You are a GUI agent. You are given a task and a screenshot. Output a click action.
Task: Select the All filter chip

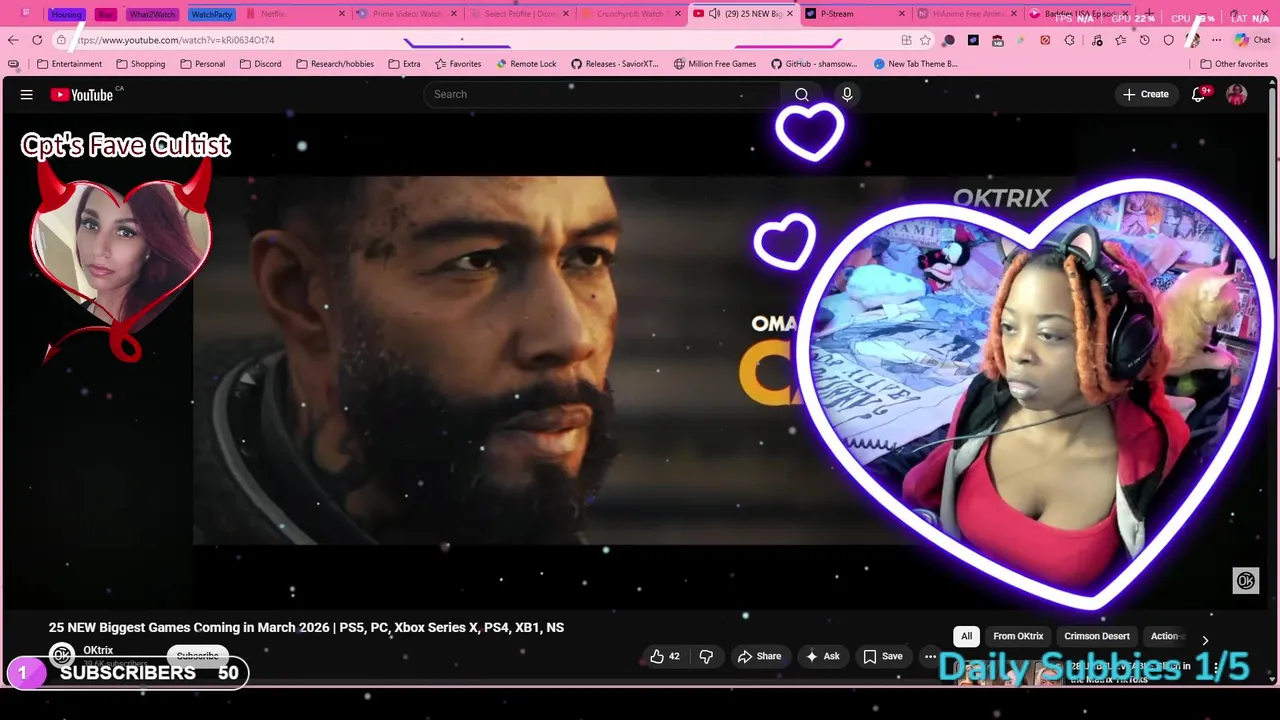[x=966, y=636]
